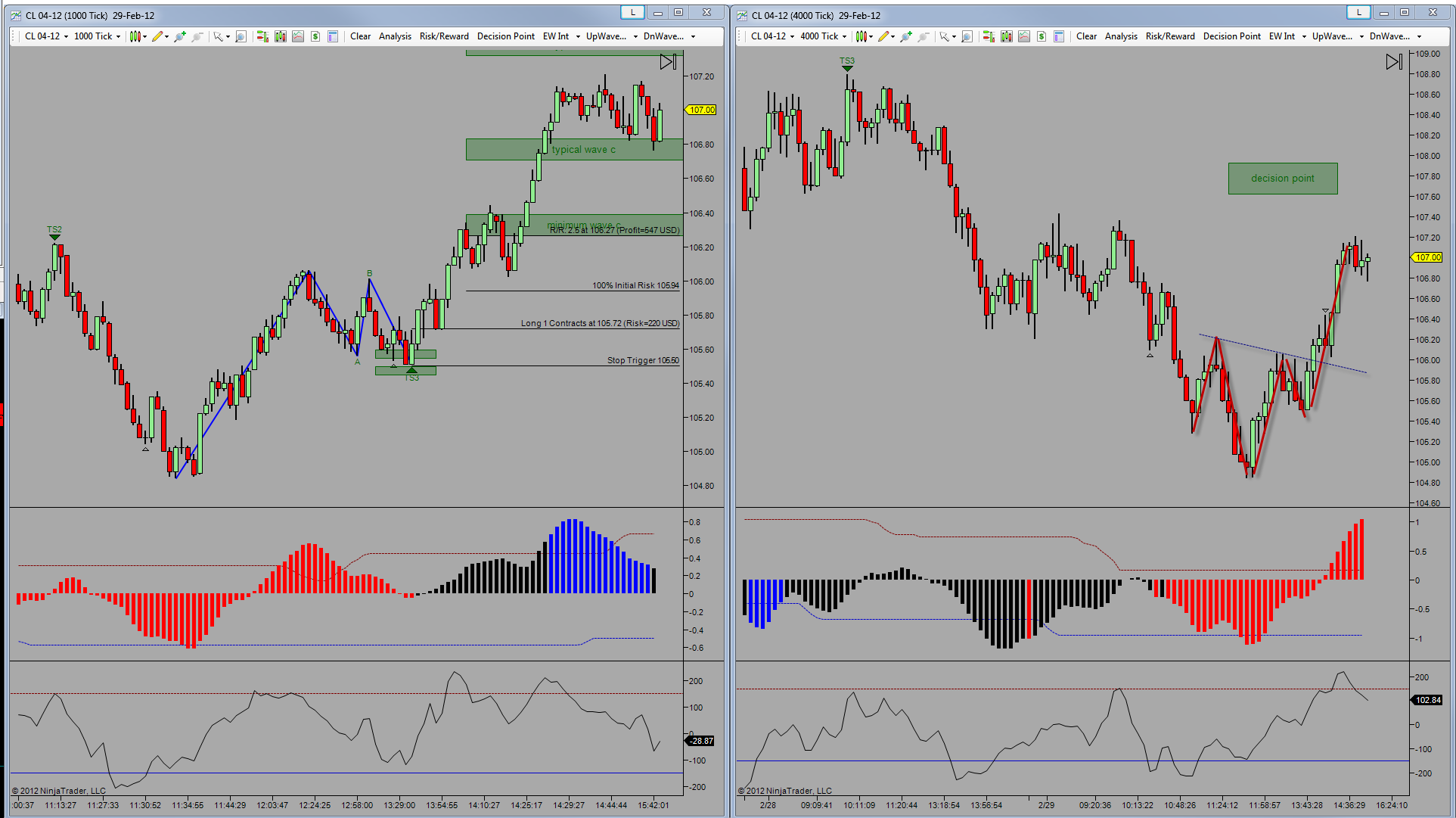
Task: Click Risk/Reward in the 4000 Tick window toolbar
Action: click(1170, 36)
